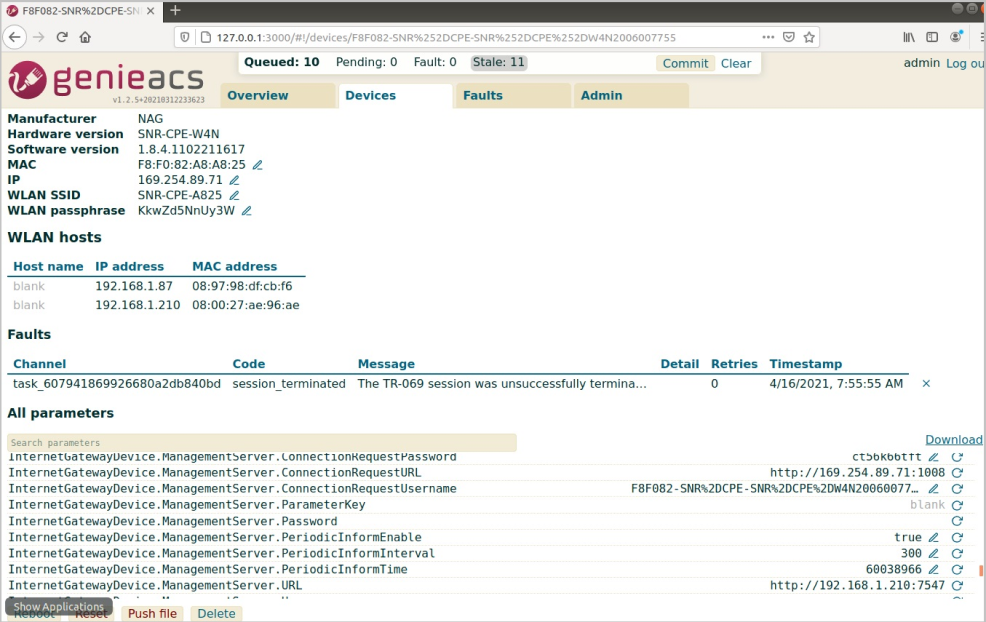Open the Overview tab
Viewport: 986px width, 622px height.
(x=258, y=96)
